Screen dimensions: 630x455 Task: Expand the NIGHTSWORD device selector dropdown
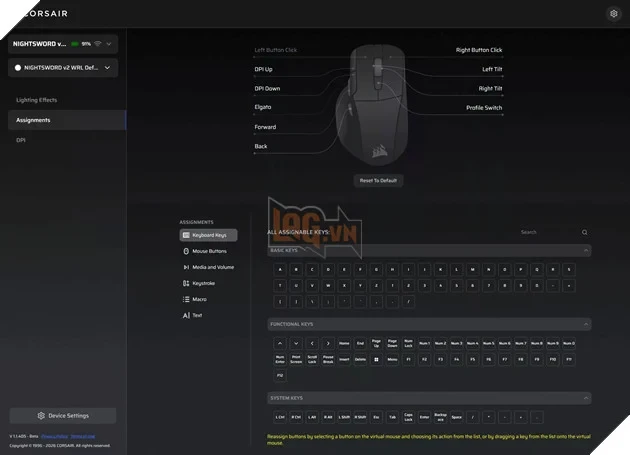click(63, 44)
